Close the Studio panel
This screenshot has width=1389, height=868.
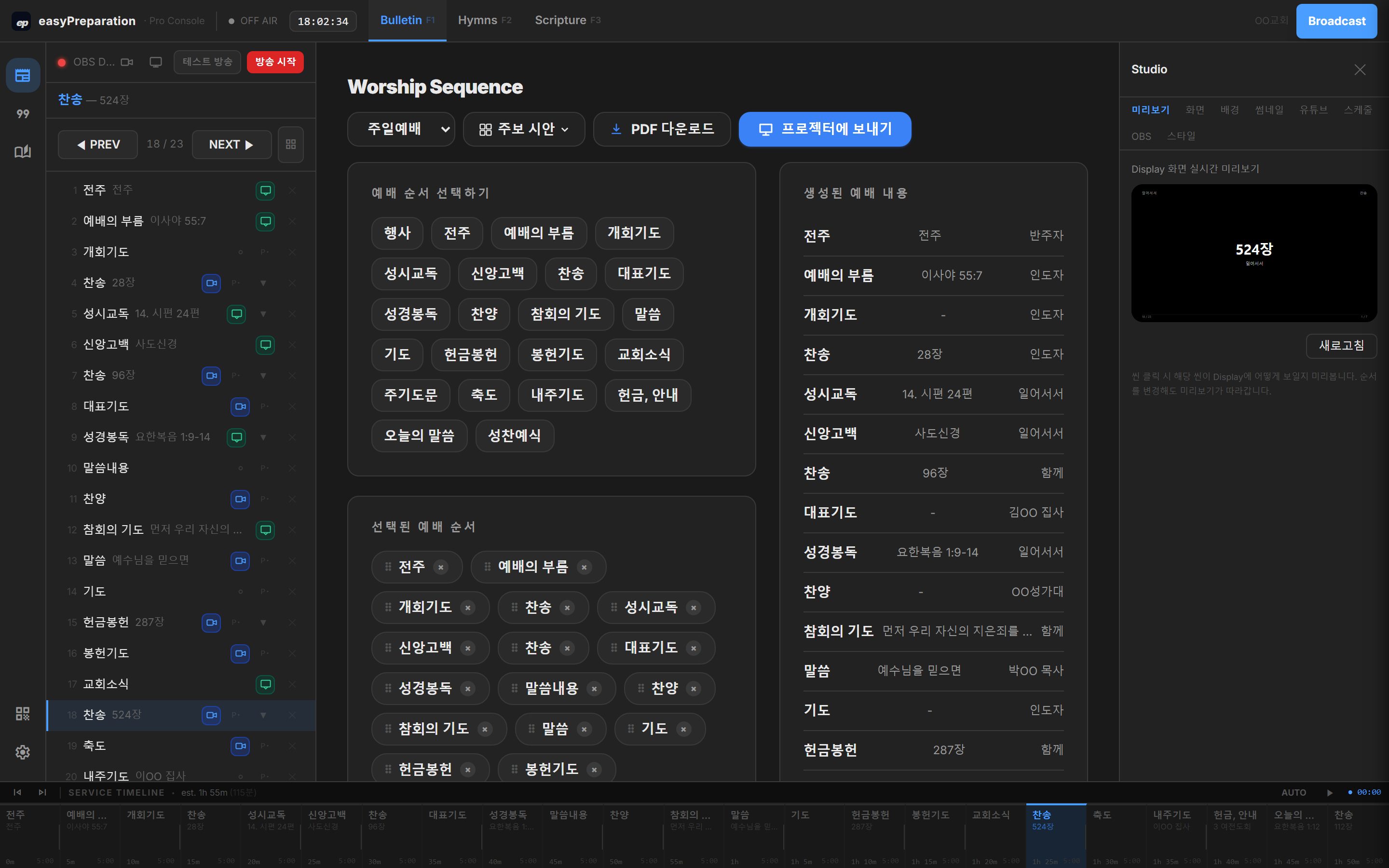pyautogui.click(x=1360, y=69)
